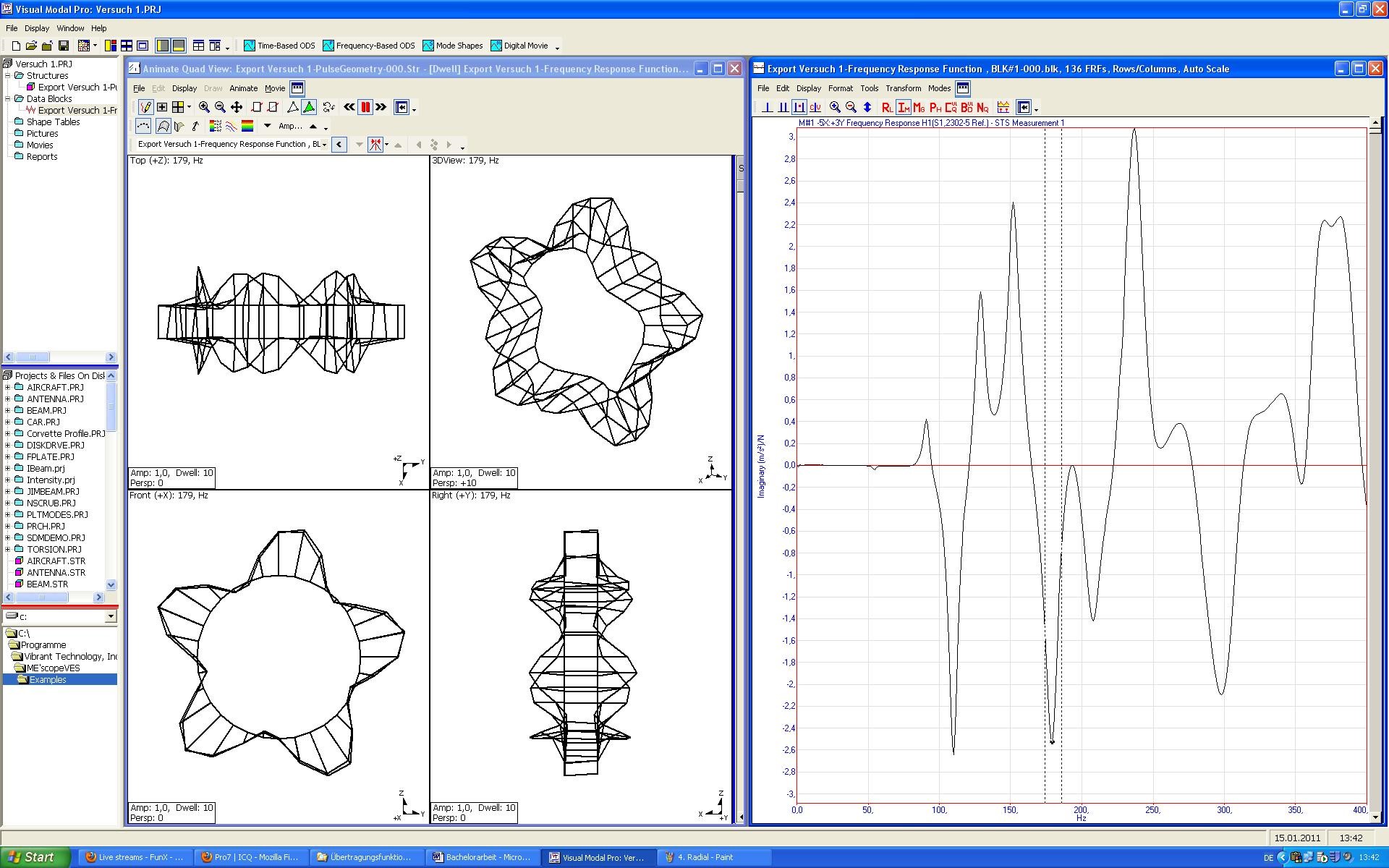Create a new project with the blank page icon
Image resolution: width=1389 pixels, height=868 pixels.
[16, 46]
